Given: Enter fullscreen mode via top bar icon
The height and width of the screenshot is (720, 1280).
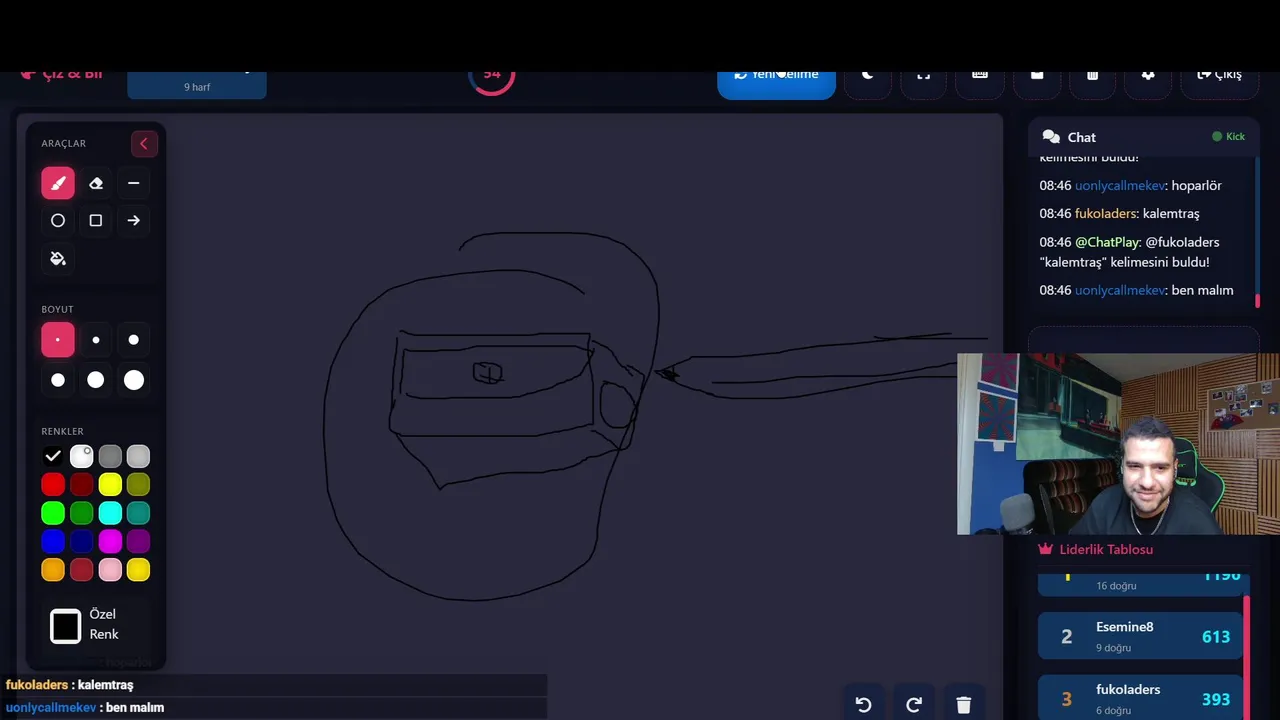Looking at the screenshot, I should [x=924, y=84].
